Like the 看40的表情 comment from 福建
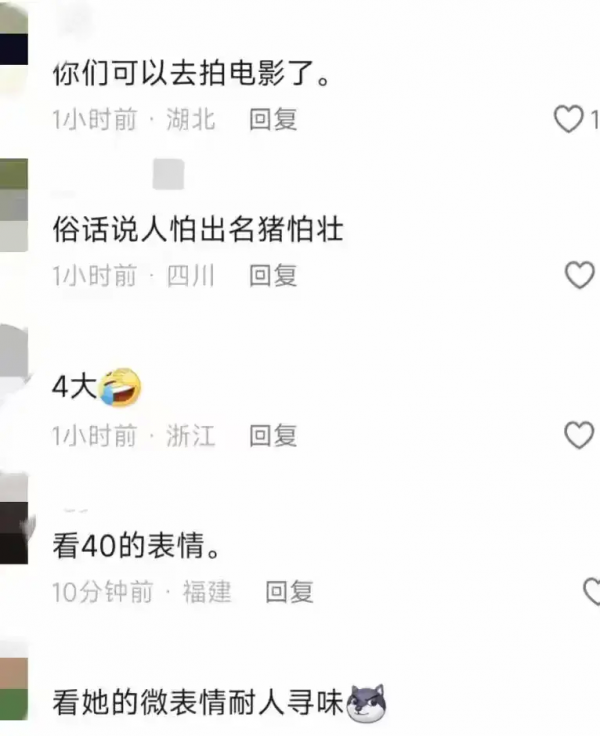The width and height of the screenshot is (600, 736). [x=592, y=591]
